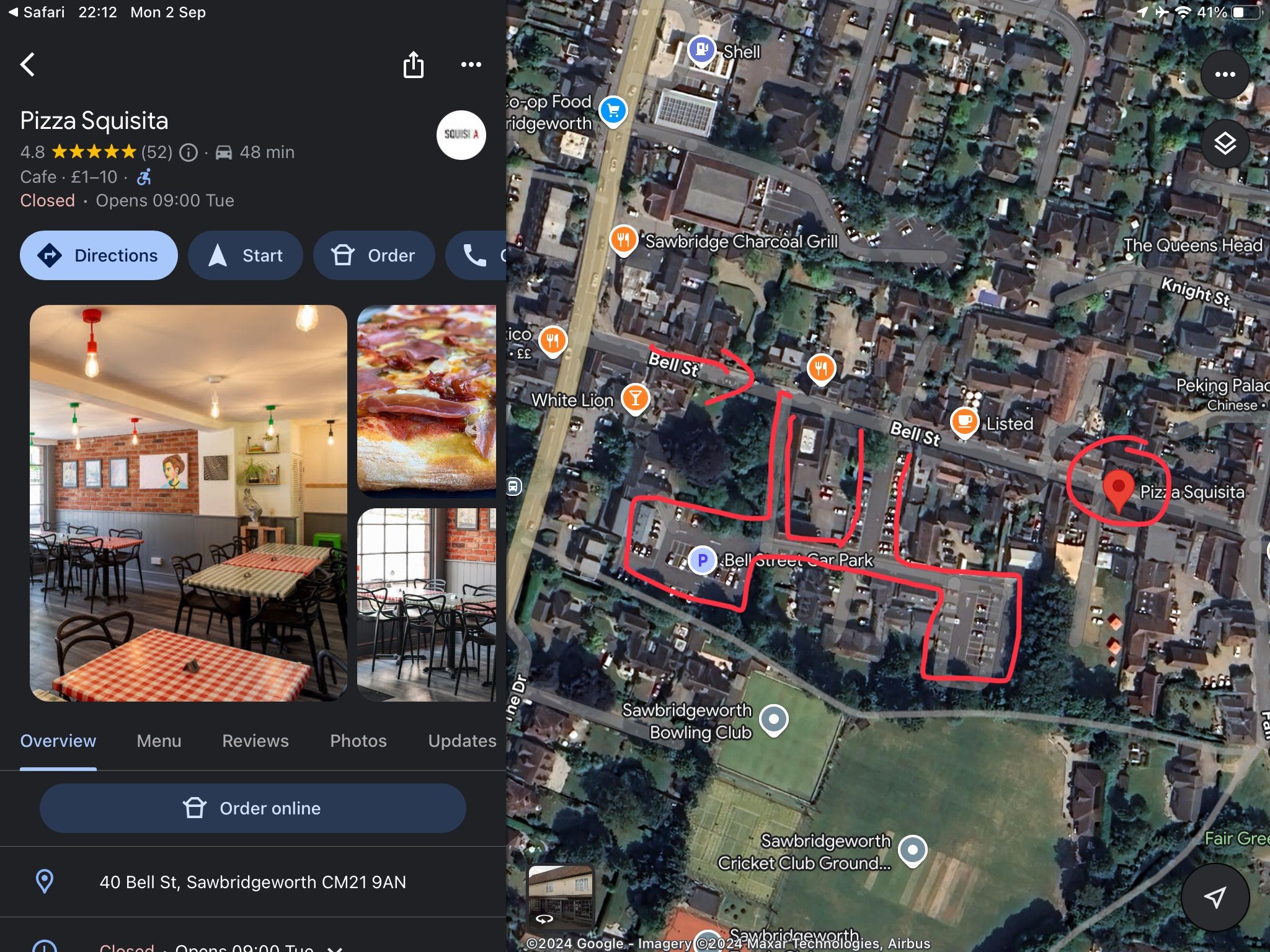Tap the Order online button
The height and width of the screenshot is (952, 1270).
pyautogui.click(x=253, y=808)
